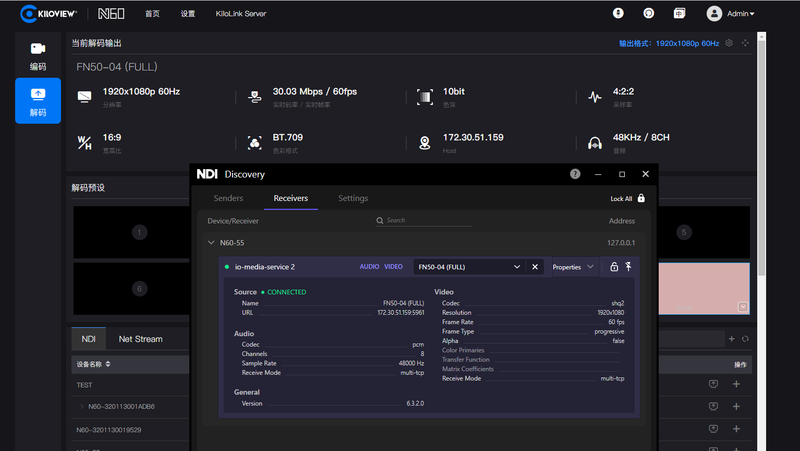Click the fullscreen arrows icon beside output format

(745, 43)
